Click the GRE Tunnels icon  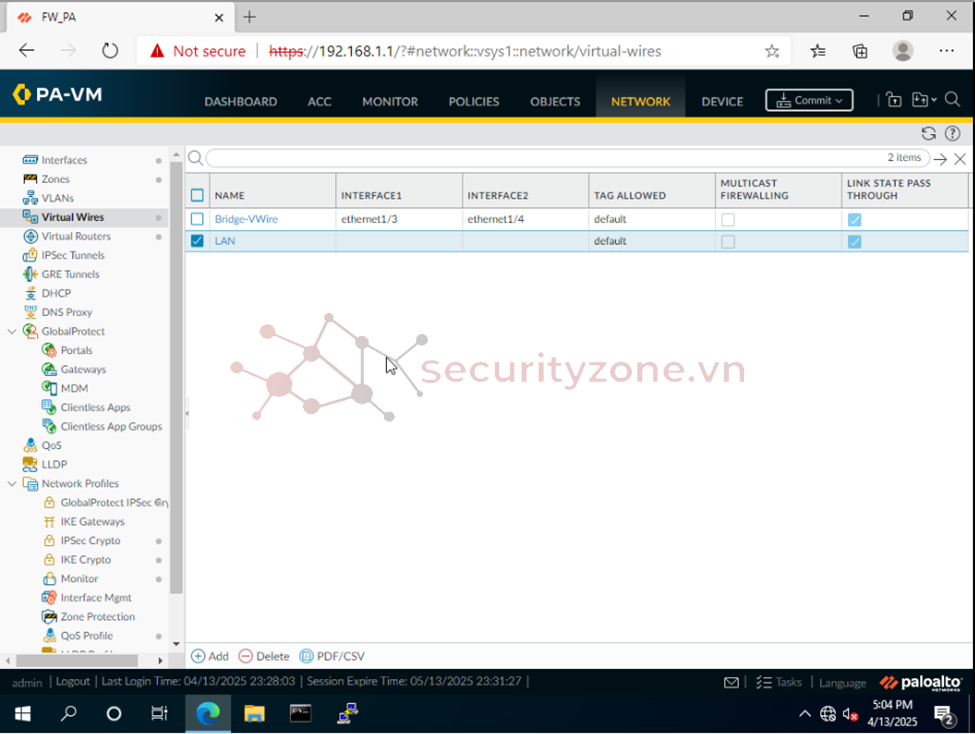click(x=30, y=274)
